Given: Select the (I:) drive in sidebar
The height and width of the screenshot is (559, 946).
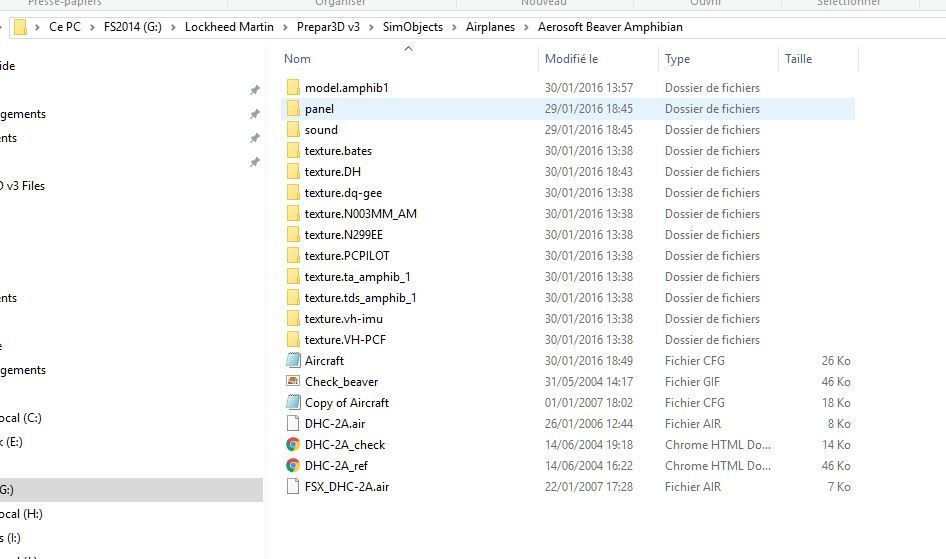Looking at the screenshot, I should (x=10, y=538).
